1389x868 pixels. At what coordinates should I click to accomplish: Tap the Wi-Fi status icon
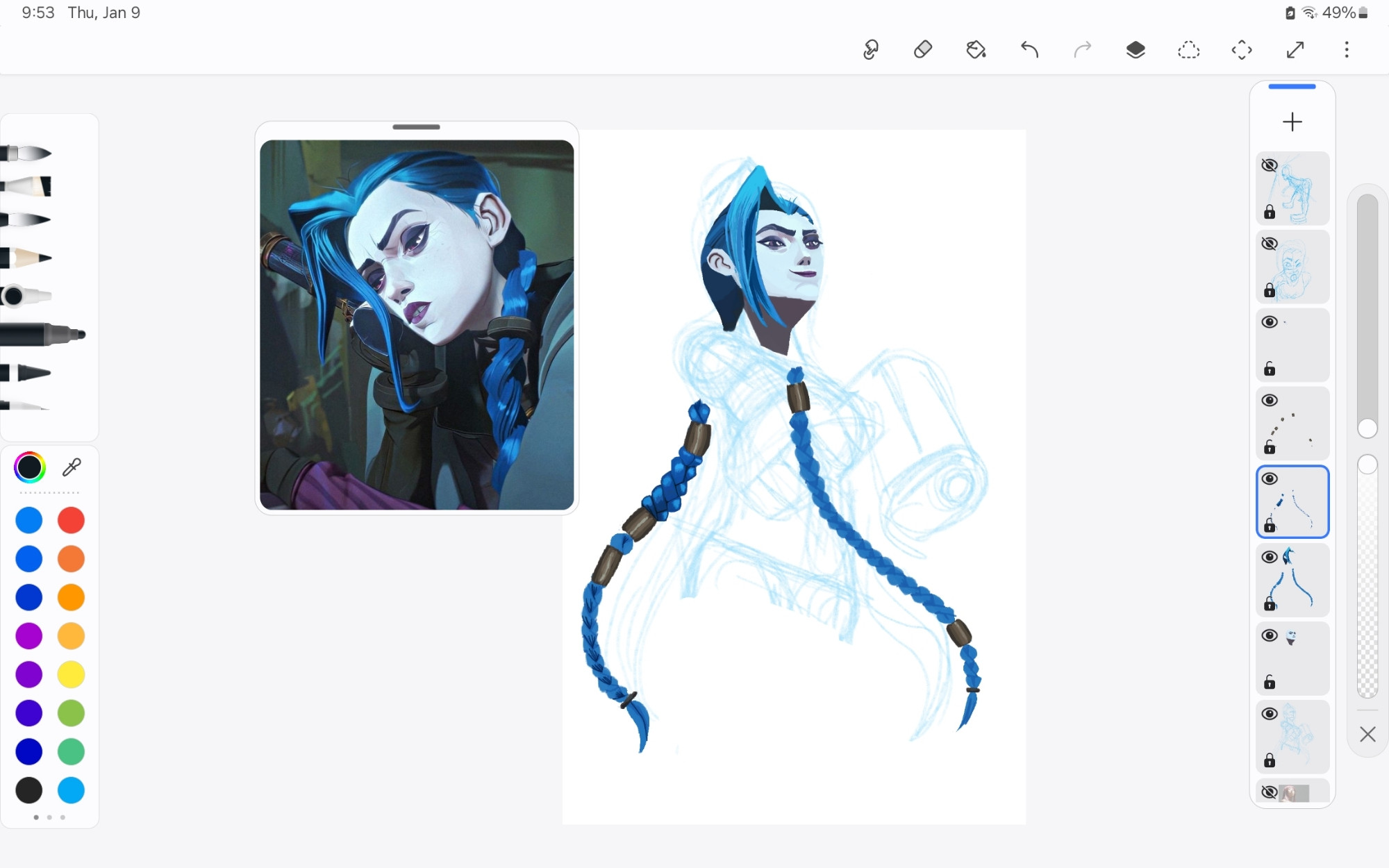(1310, 12)
